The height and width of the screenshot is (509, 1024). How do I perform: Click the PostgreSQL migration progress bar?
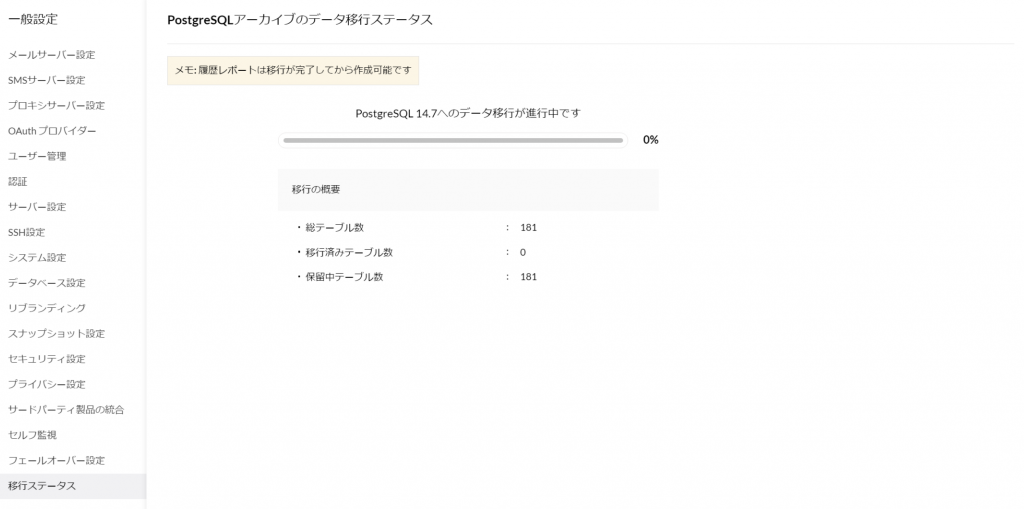[453, 140]
